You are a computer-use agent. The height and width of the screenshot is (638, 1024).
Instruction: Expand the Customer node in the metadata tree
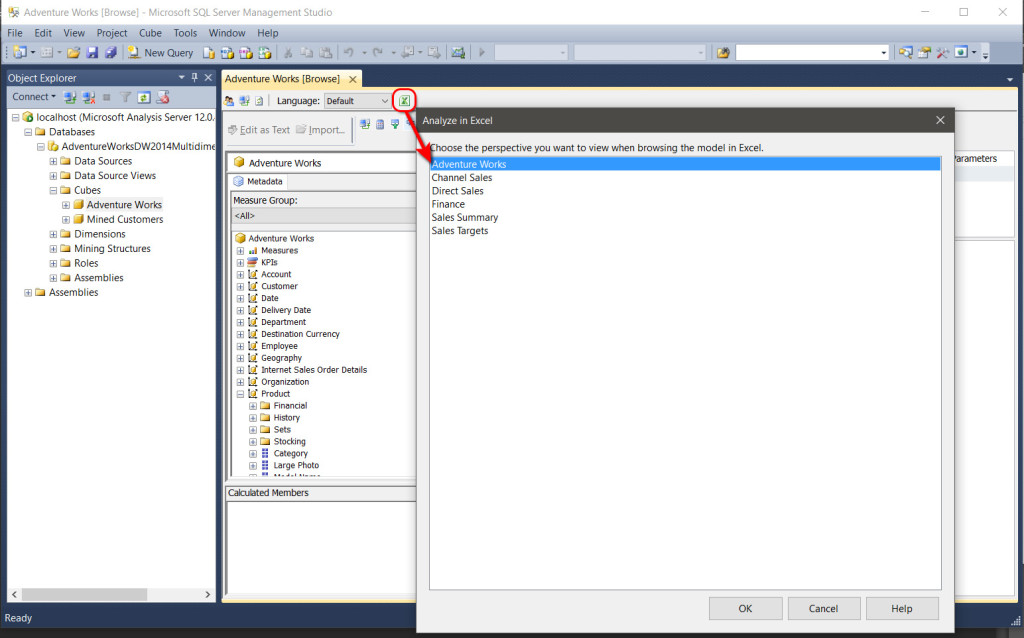(239, 286)
